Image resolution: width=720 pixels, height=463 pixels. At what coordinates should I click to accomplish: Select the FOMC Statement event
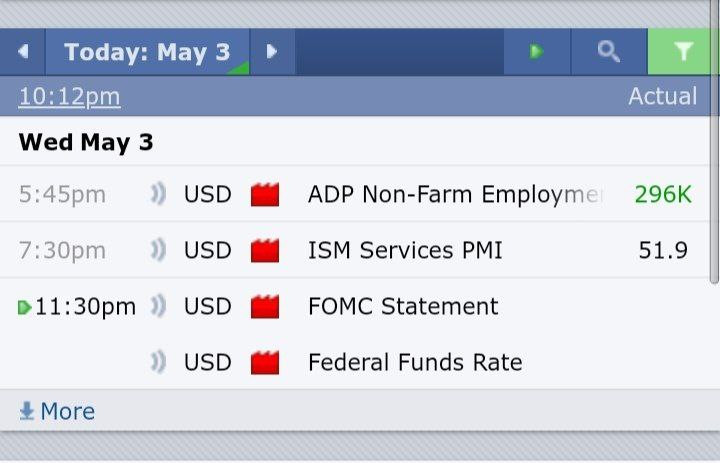pos(402,306)
